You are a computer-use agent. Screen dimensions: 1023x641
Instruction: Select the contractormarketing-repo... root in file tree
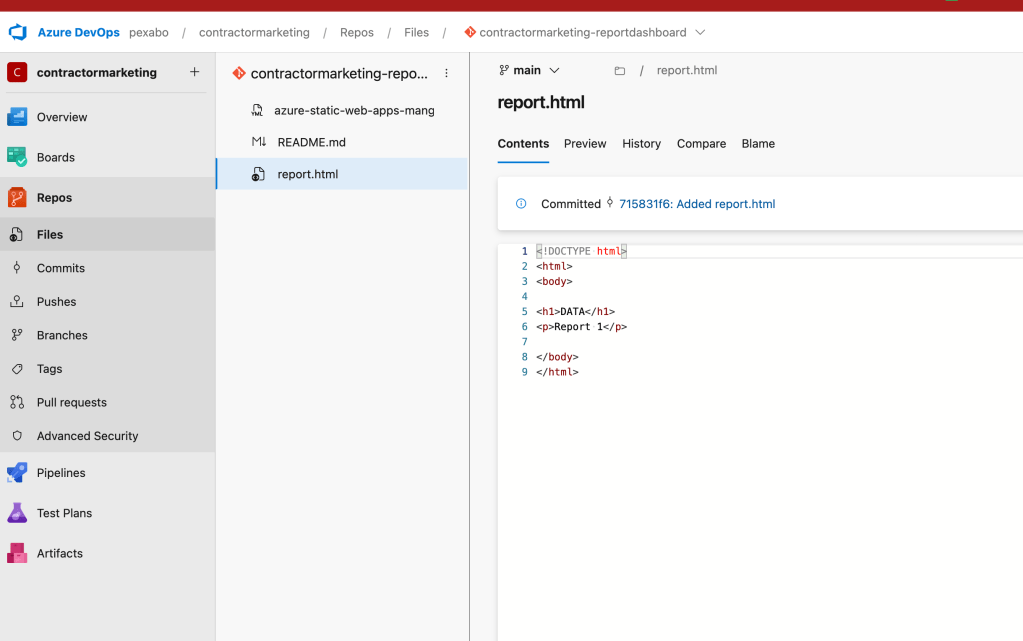coord(339,73)
